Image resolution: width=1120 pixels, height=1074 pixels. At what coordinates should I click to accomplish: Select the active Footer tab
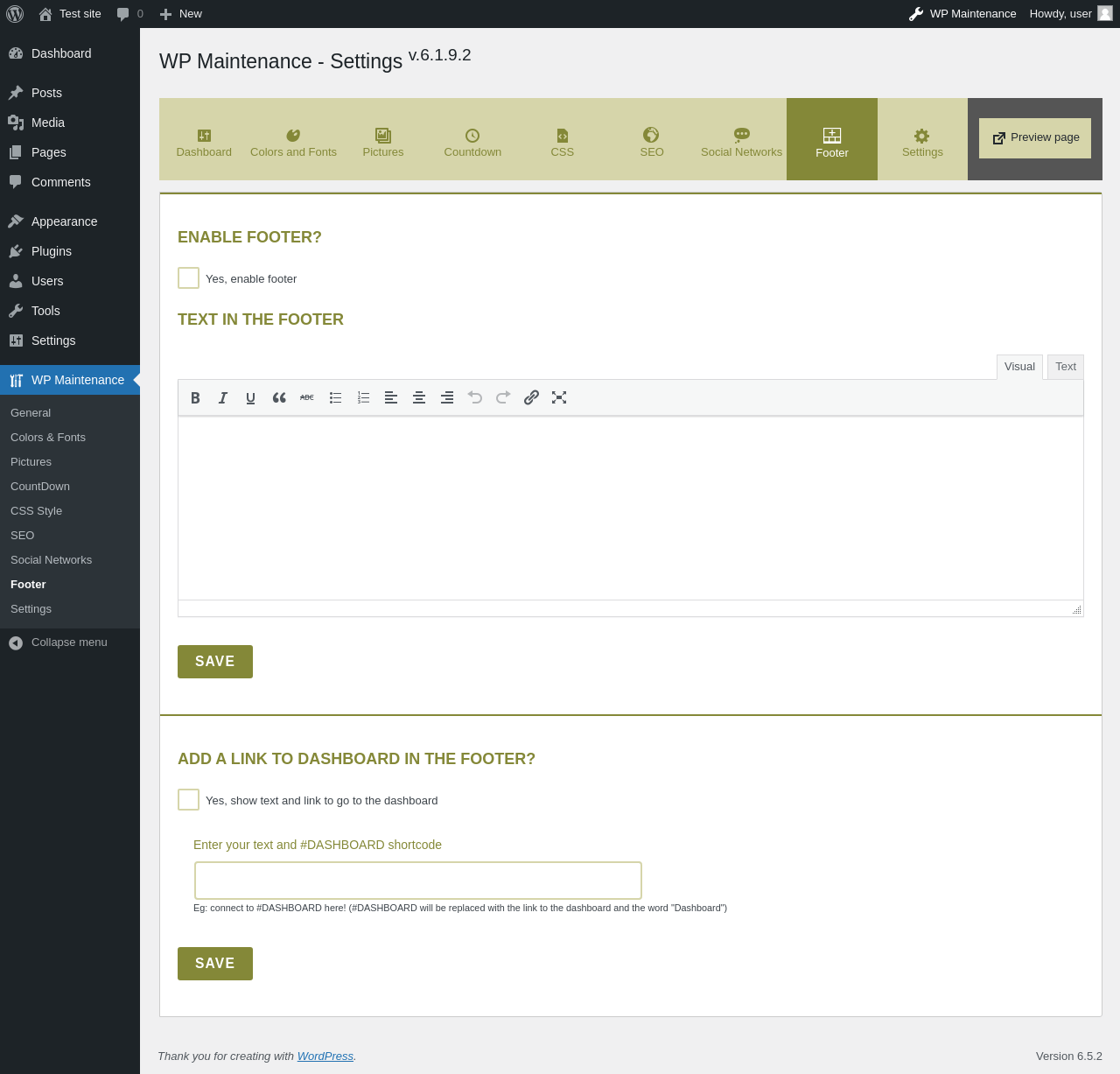[x=832, y=139]
